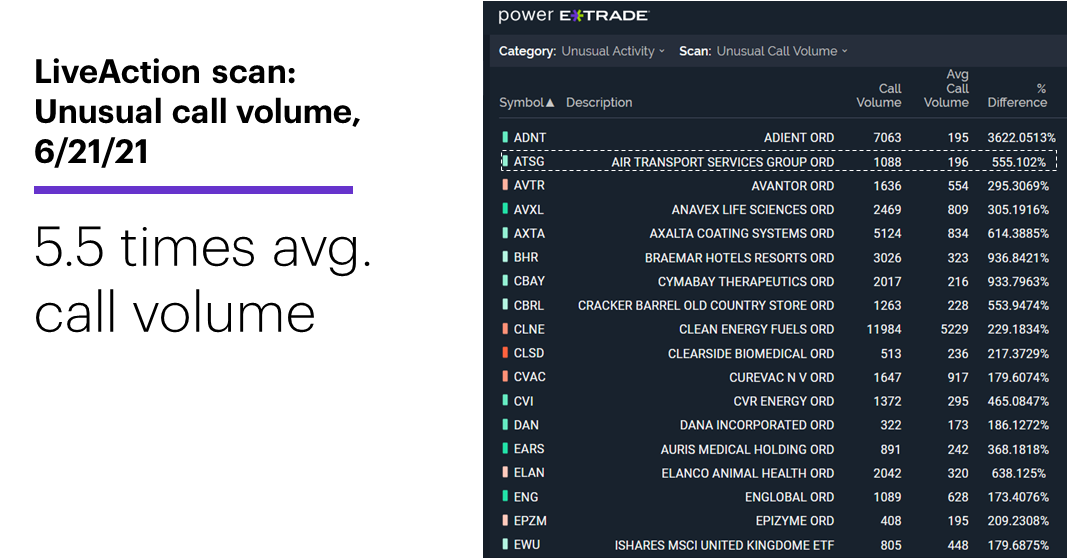
Task: Click the red indicator beside CVAC
Action: point(505,376)
